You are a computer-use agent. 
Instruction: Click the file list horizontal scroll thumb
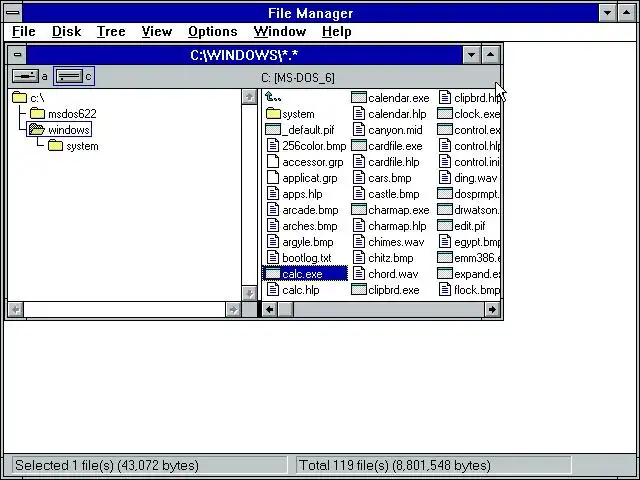(285, 309)
